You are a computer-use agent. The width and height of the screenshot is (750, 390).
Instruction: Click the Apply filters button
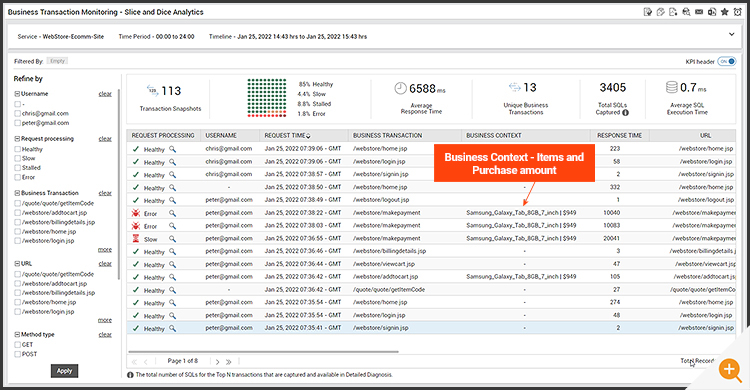click(x=64, y=371)
